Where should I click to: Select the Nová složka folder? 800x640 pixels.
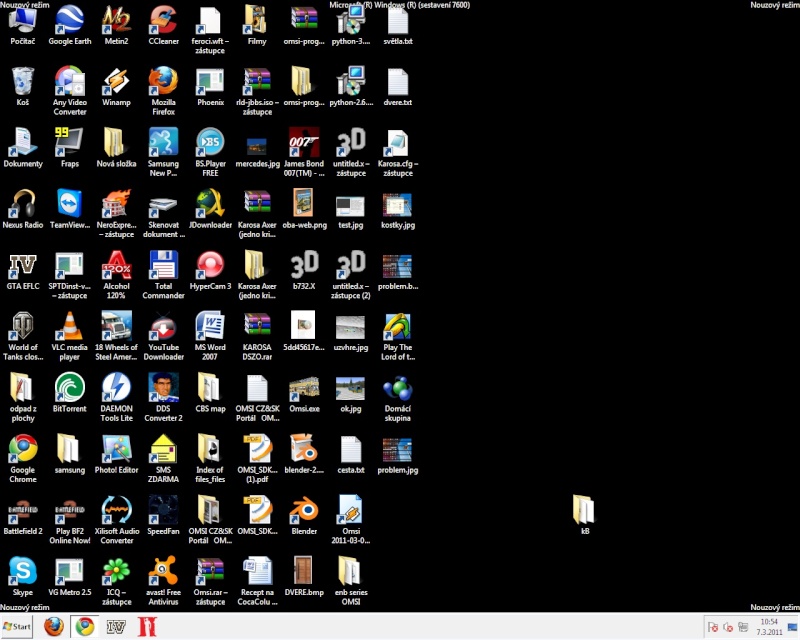pos(116,148)
